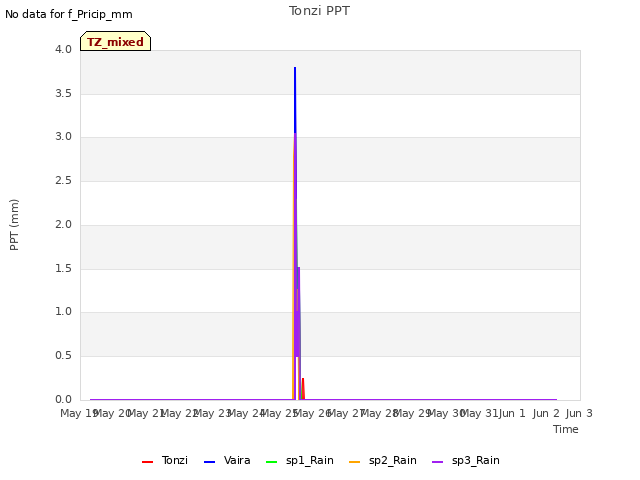Click the chart title Tonzi PPT
This screenshot has height=480, width=640.
(319, 11)
